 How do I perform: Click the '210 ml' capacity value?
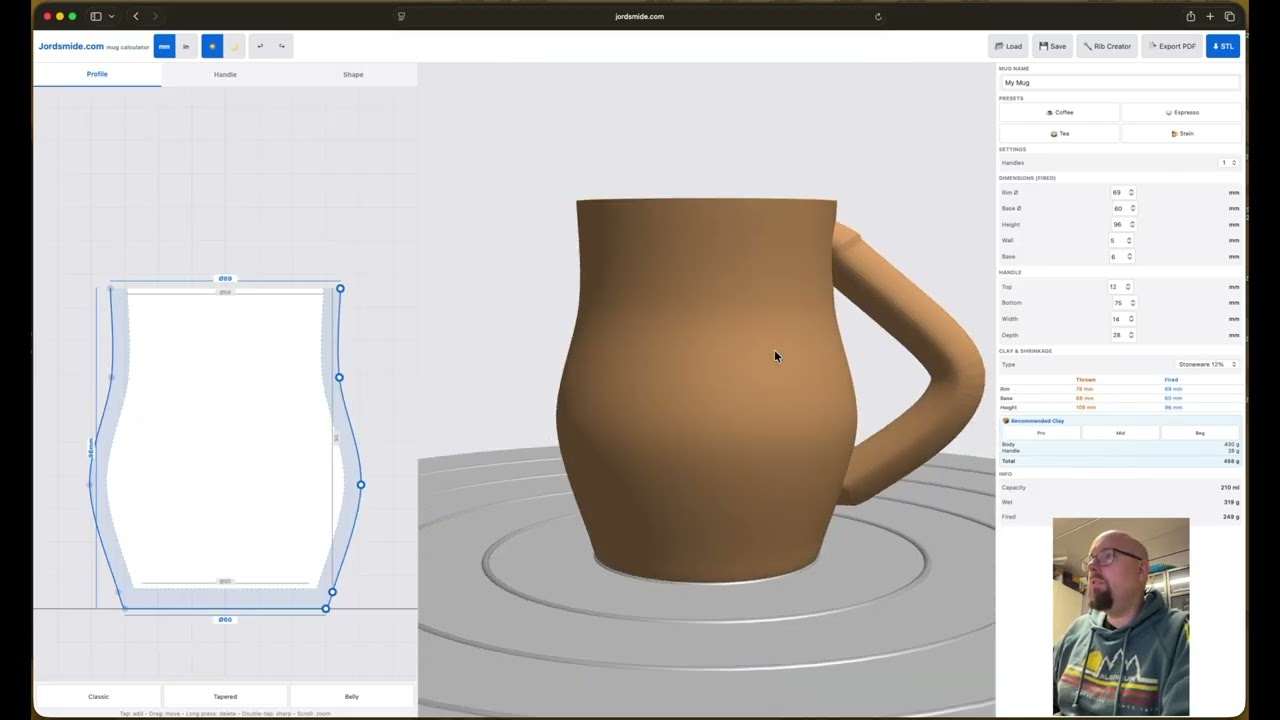click(1230, 487)
